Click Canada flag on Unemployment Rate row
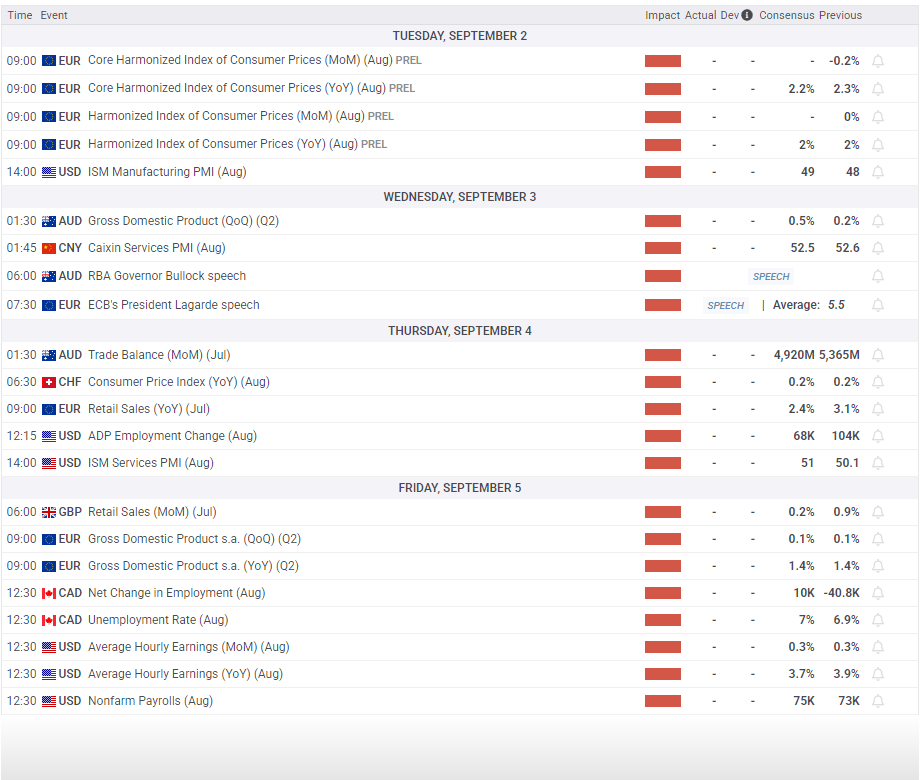This screenshot has width=921, height=780. [49, 620]
